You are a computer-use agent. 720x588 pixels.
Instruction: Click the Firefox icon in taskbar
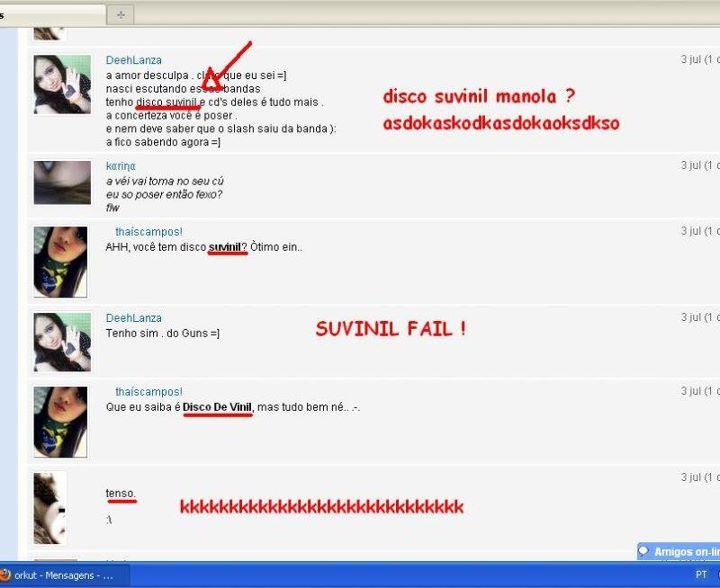[5, 575]
